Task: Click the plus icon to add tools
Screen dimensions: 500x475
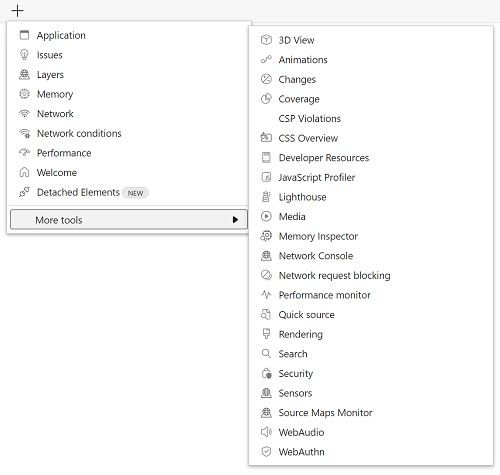Action: [x=17, y=11]
